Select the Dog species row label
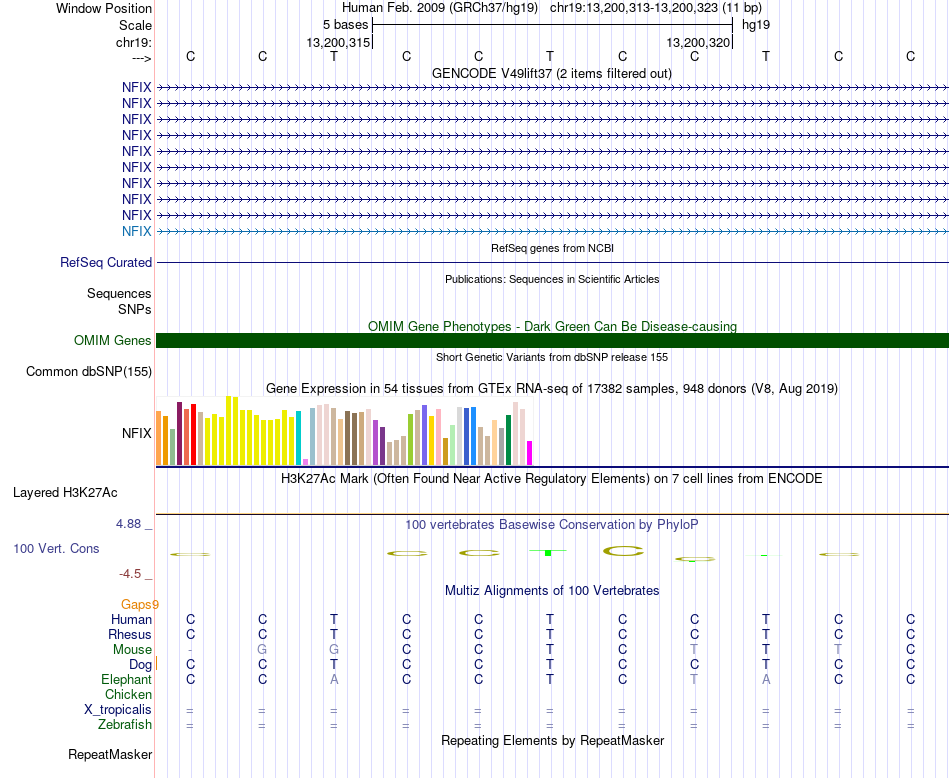The image size is (950, 778). click(141, 665)
